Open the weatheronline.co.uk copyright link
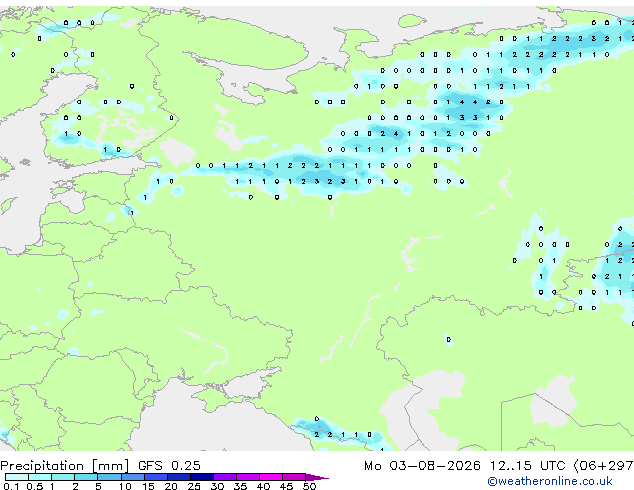This screenshot has width=634, height=490. pyautogui.click(x=550, y=481)
